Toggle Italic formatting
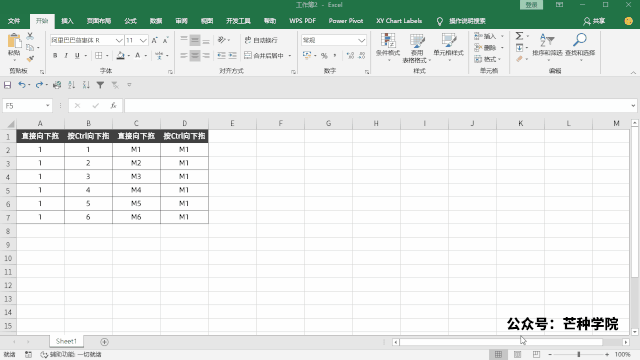The image size is (640, 360). [x=66, y=56]
